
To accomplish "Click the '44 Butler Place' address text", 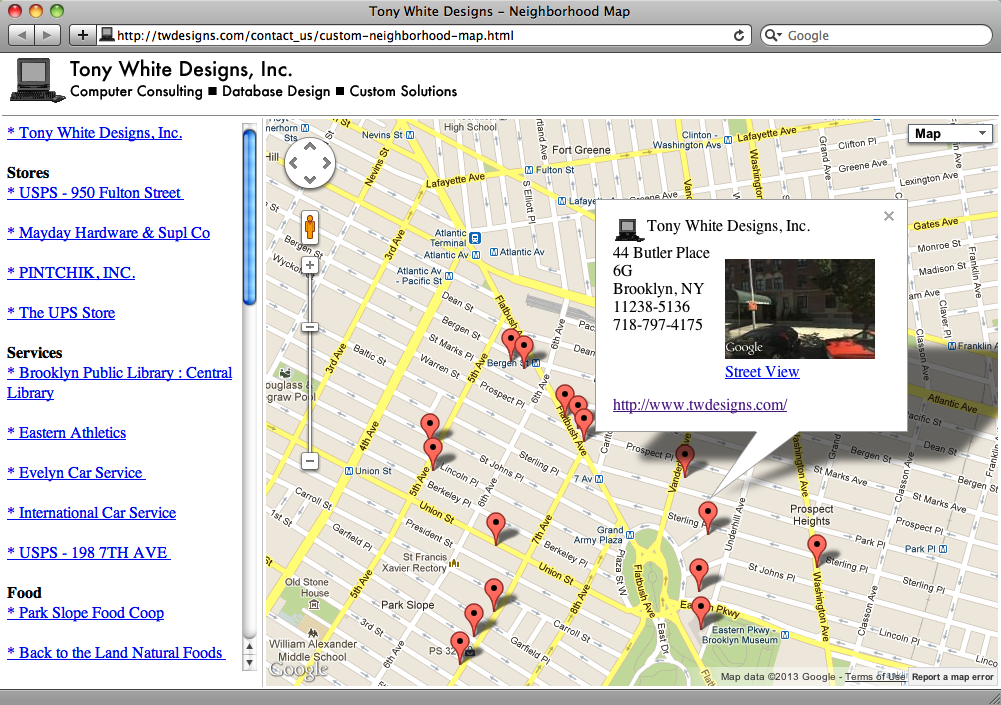I will pyautogui.click(x=661, y=253).
